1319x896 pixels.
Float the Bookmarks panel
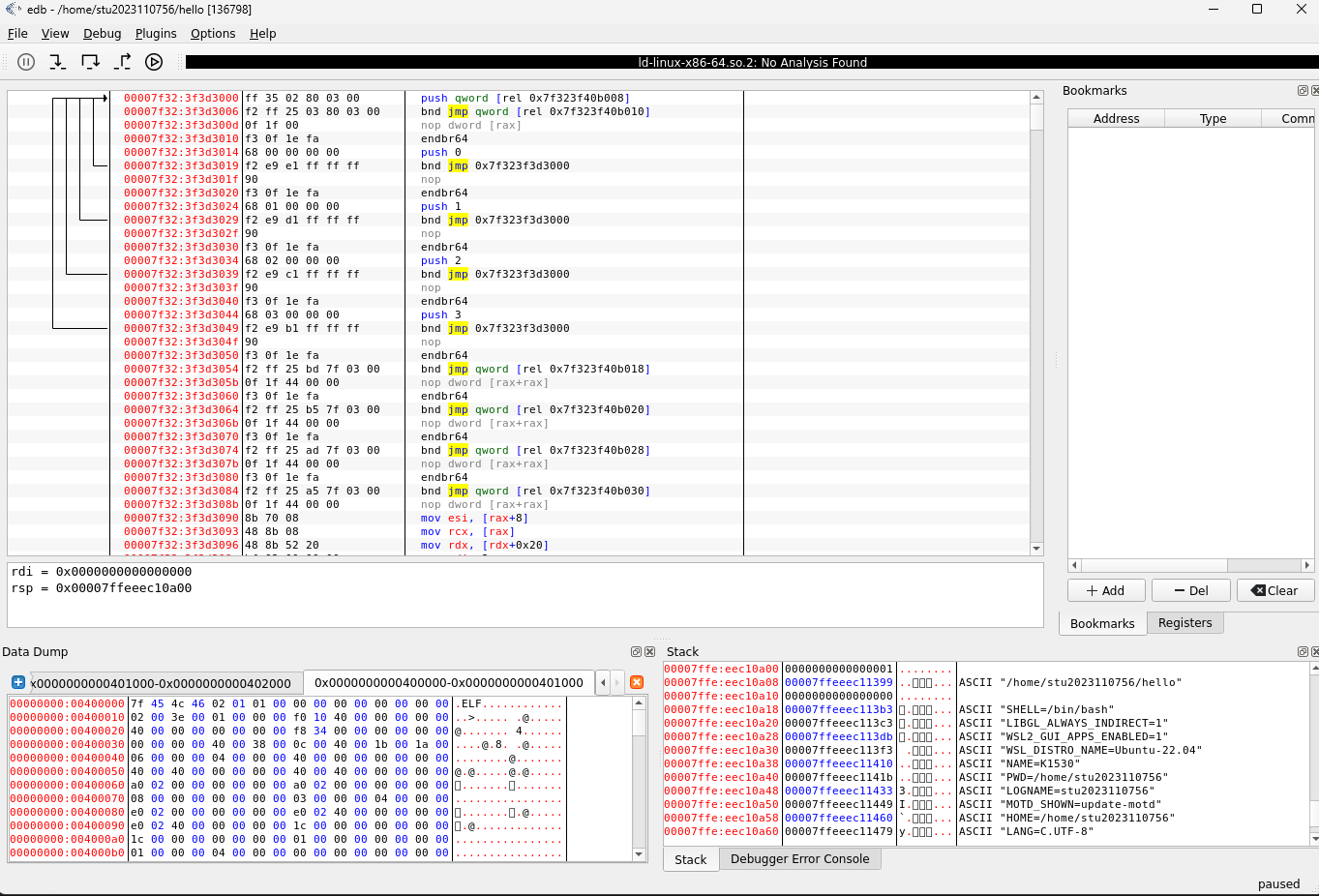[1303, 91]
